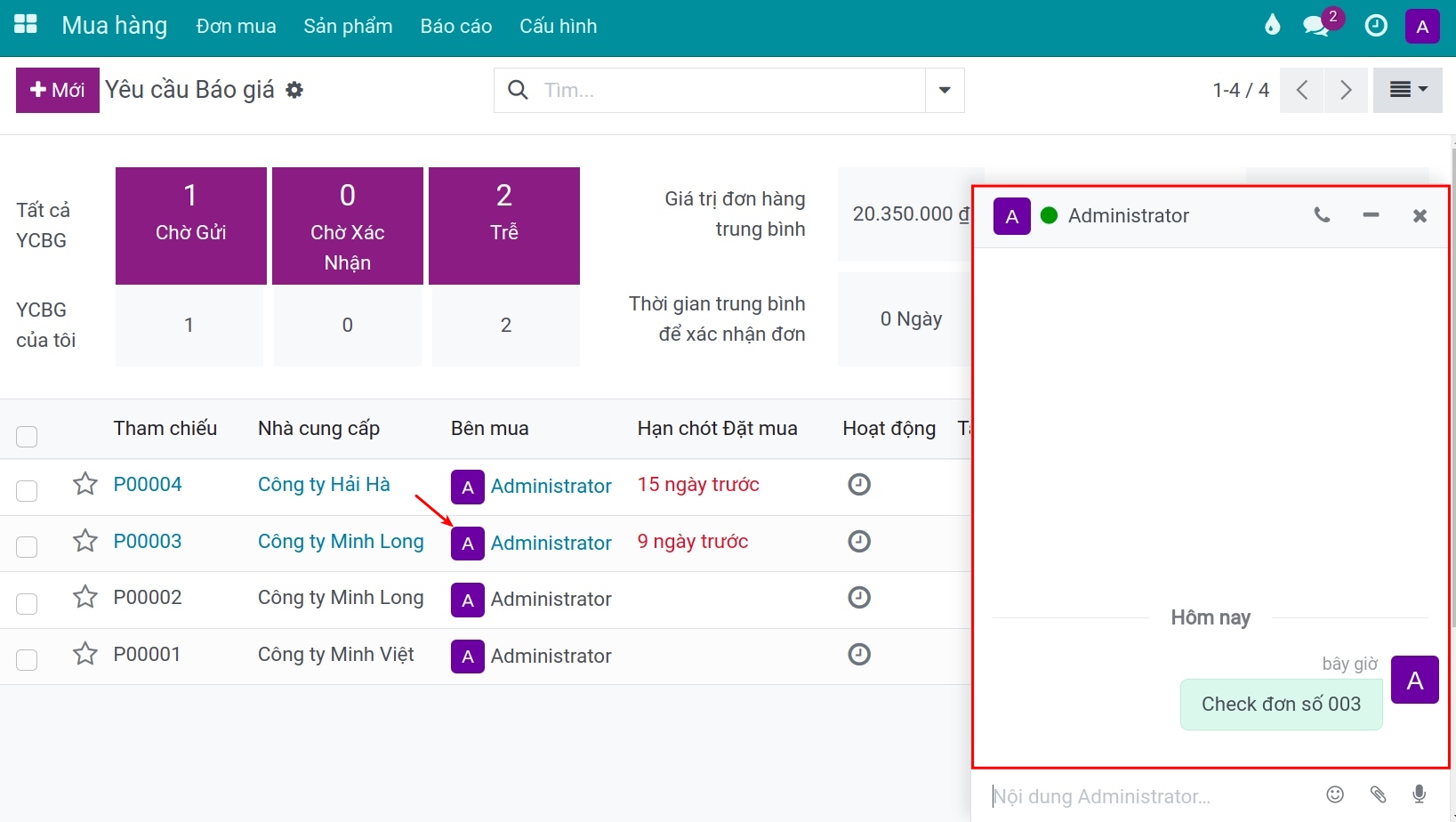Star the P00003 order as favorite
The image size is (1456, 822).
[x=84, y=541]
